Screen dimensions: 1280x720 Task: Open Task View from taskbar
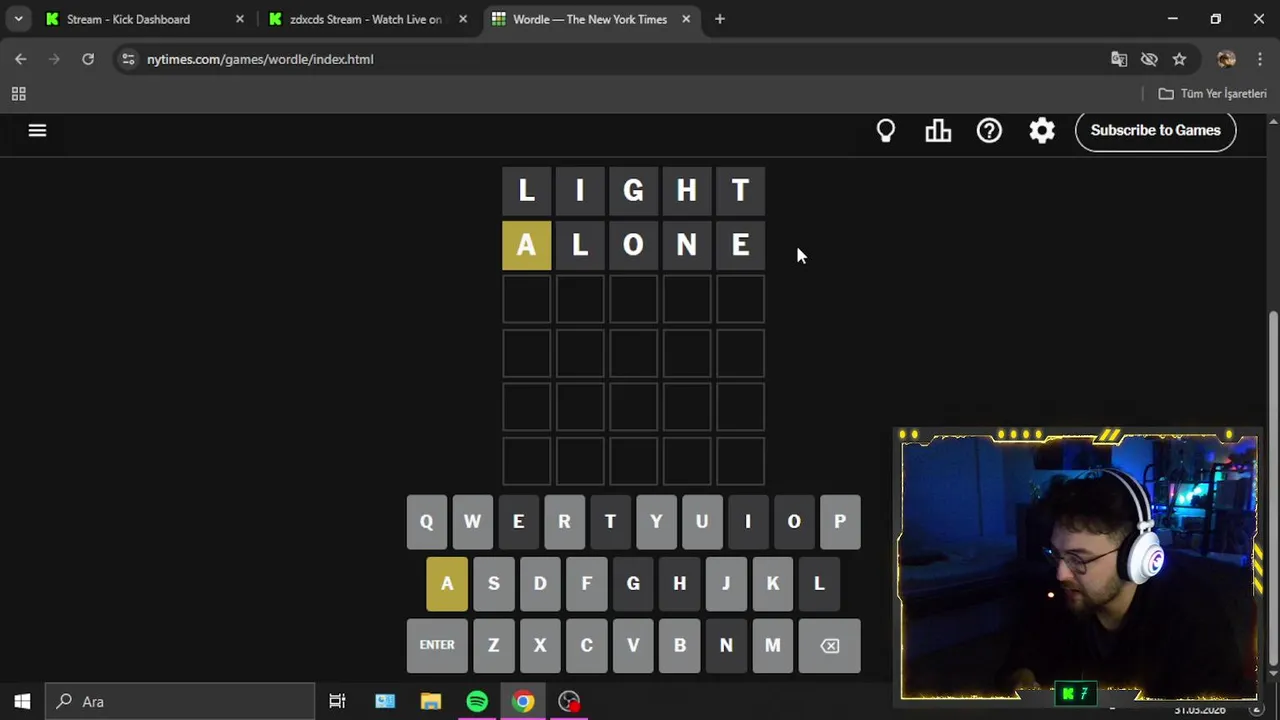(337, 701)
